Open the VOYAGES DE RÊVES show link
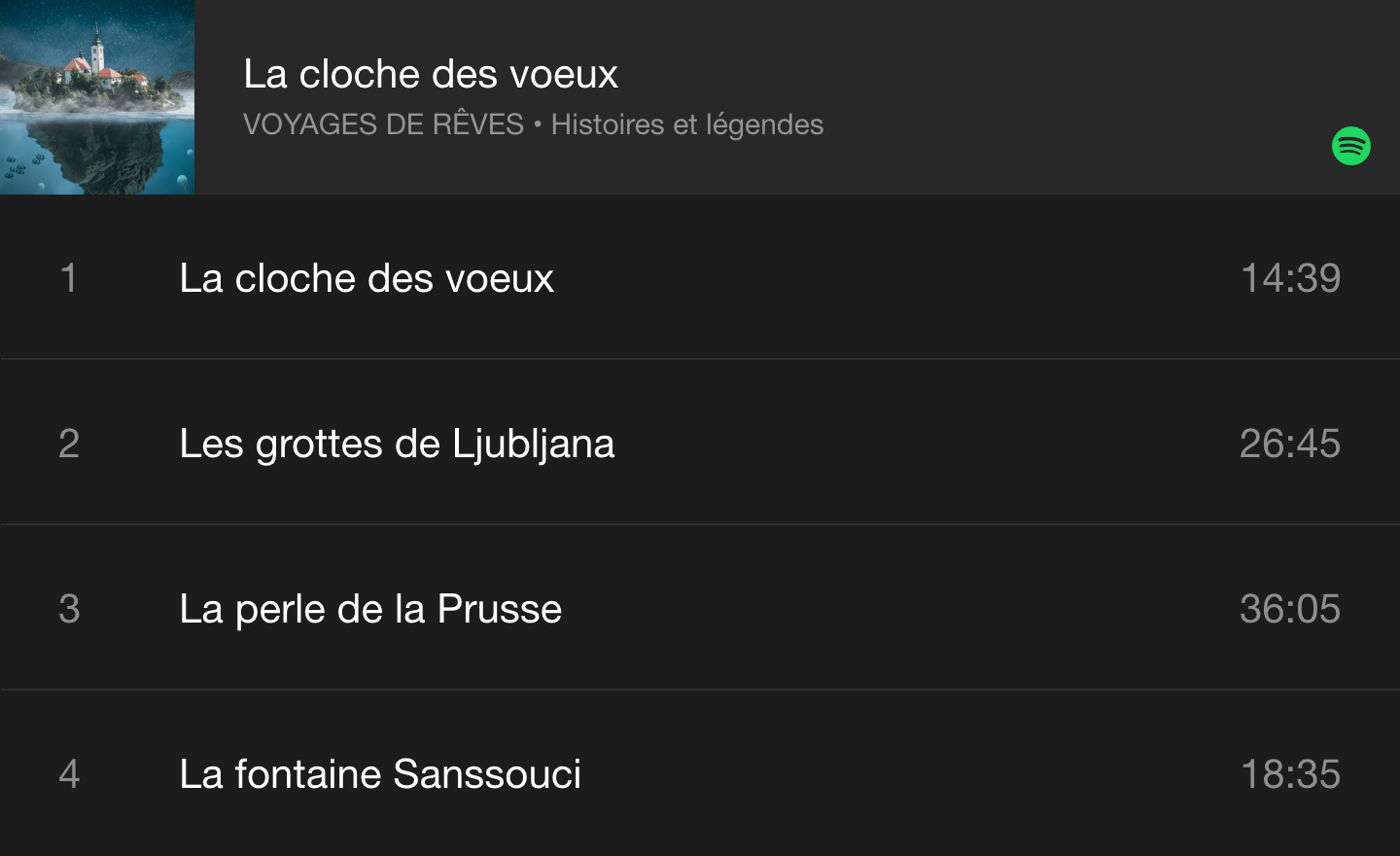The image size is (1400, 856). (x=383, y=125)
